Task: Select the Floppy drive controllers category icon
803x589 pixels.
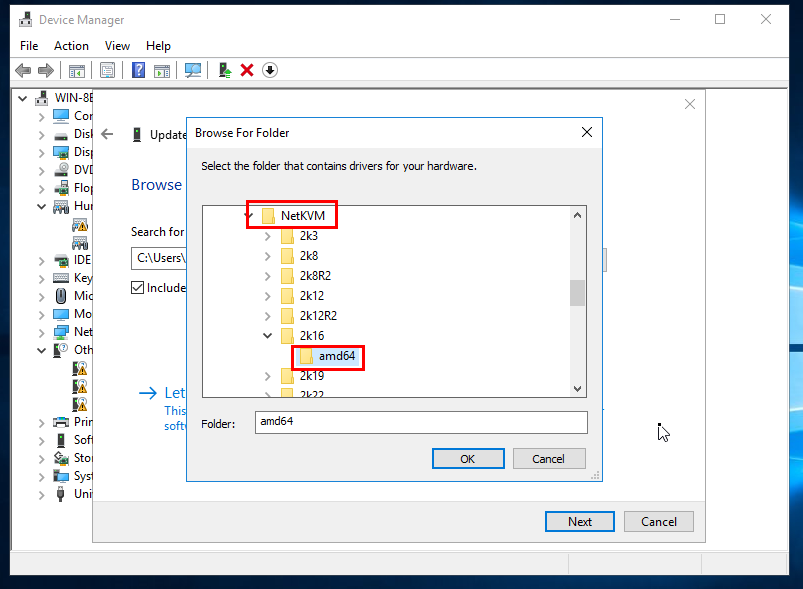Action: pos(61,188)
